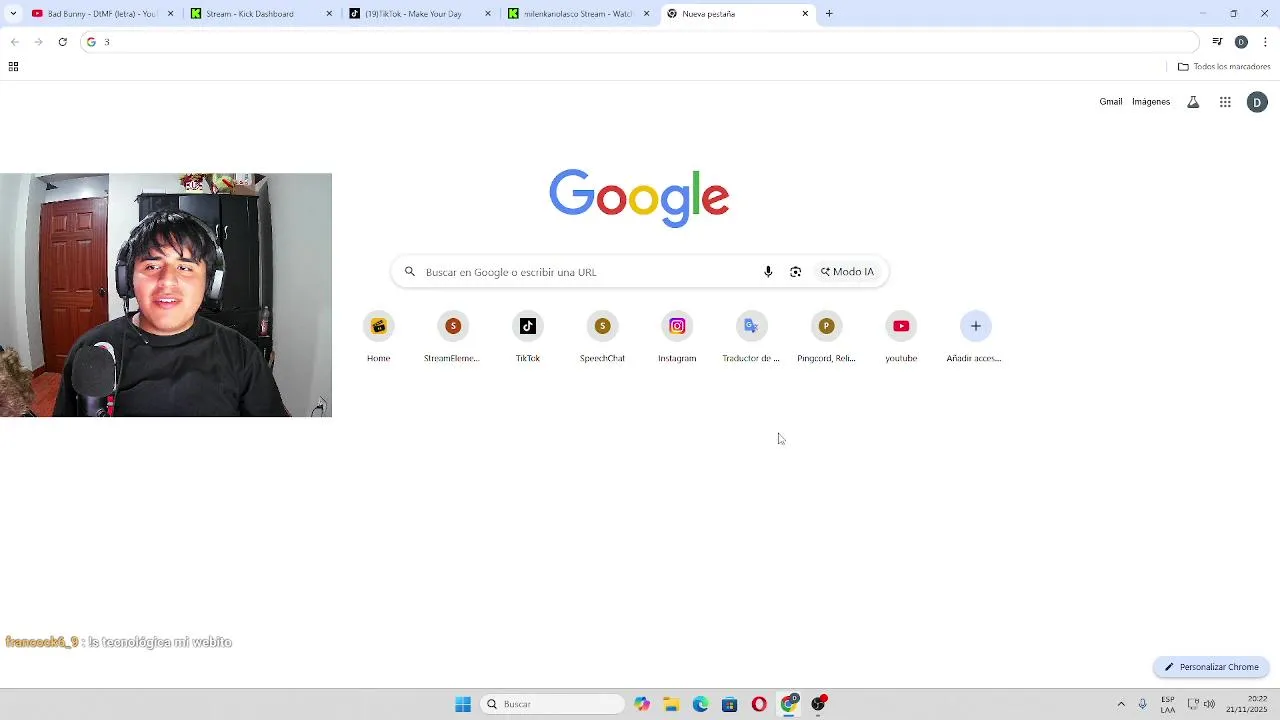Open the TikTok shortcut tile
The width and height of the screenshot is (1280, 720).
point(527,338)
